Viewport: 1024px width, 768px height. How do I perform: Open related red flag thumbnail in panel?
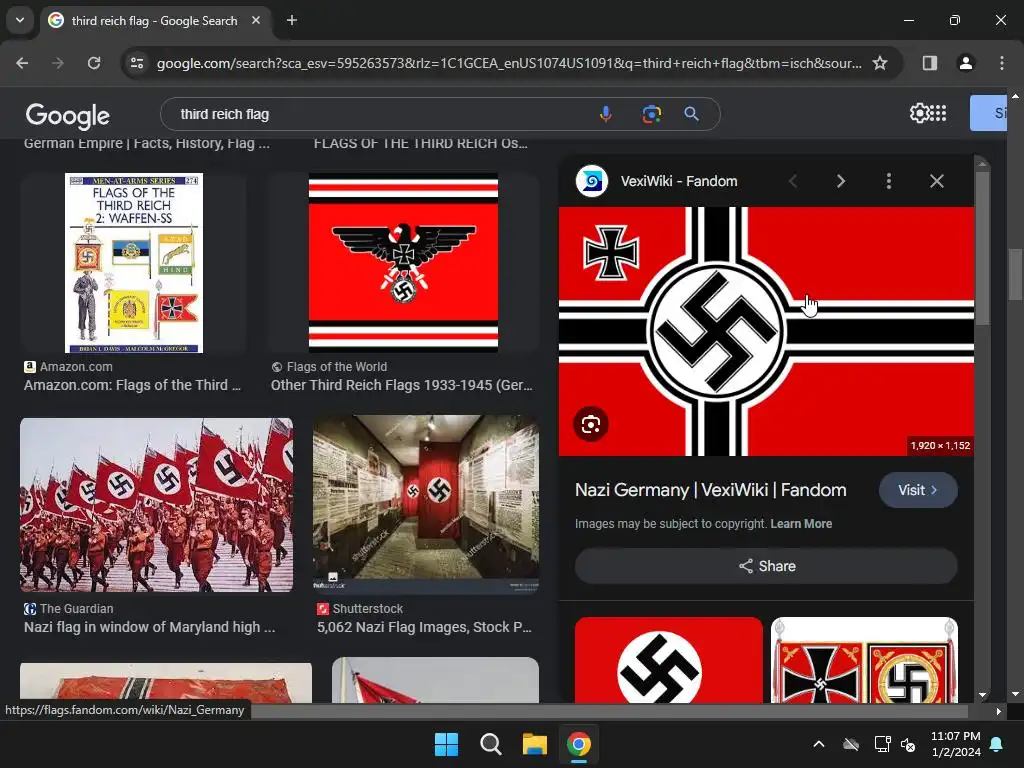[x=669, y=660]
